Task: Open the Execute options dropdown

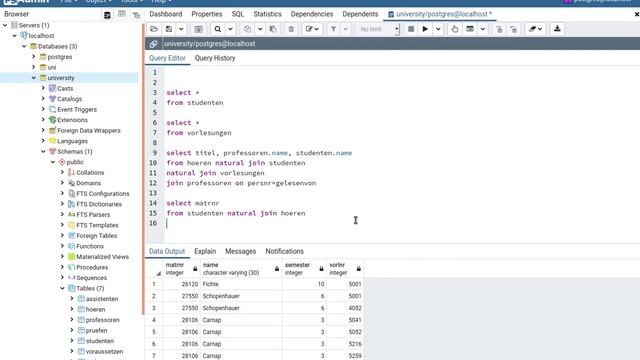Action: [x=438, y=29]
